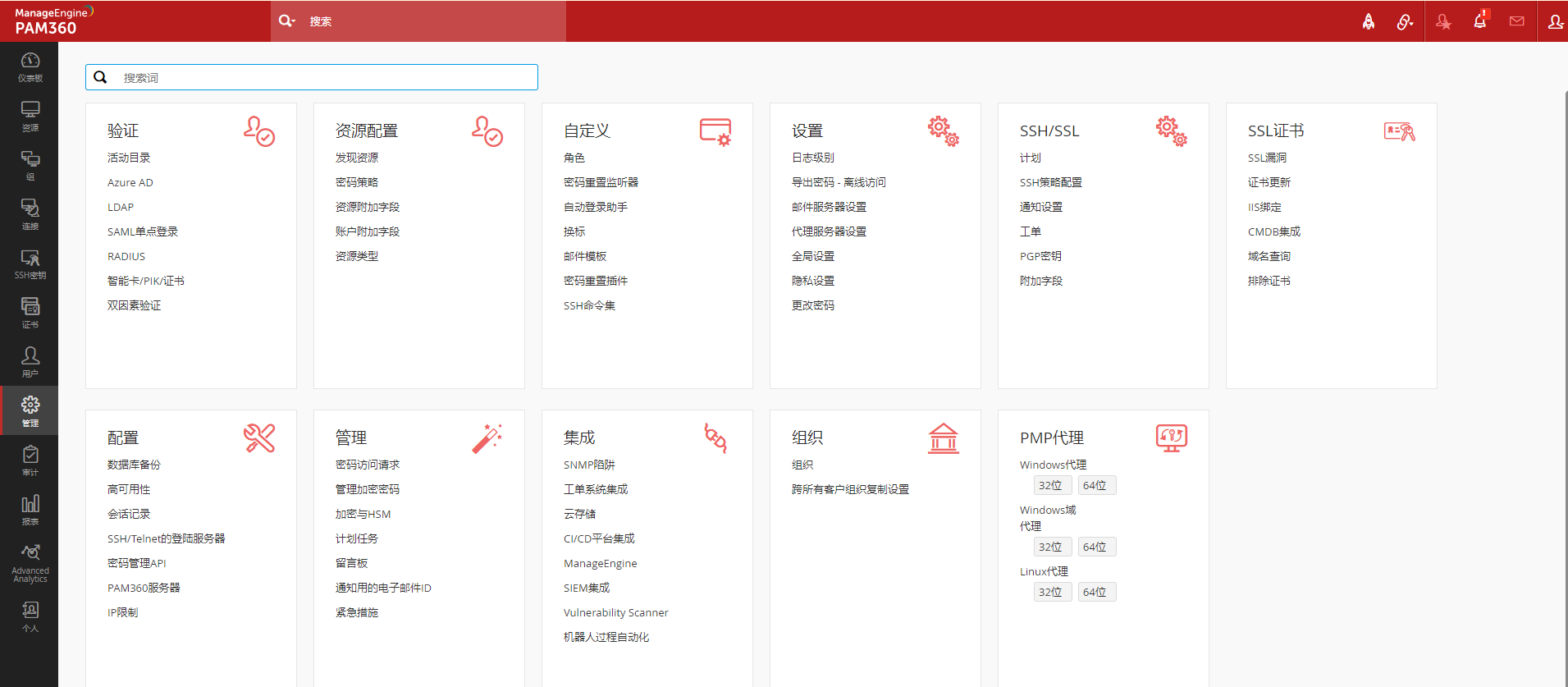The width and height of the screenshot is (1568, 687).
Task: Download the 64位 Windows代理 package
Action: (x=1095, y=486)
